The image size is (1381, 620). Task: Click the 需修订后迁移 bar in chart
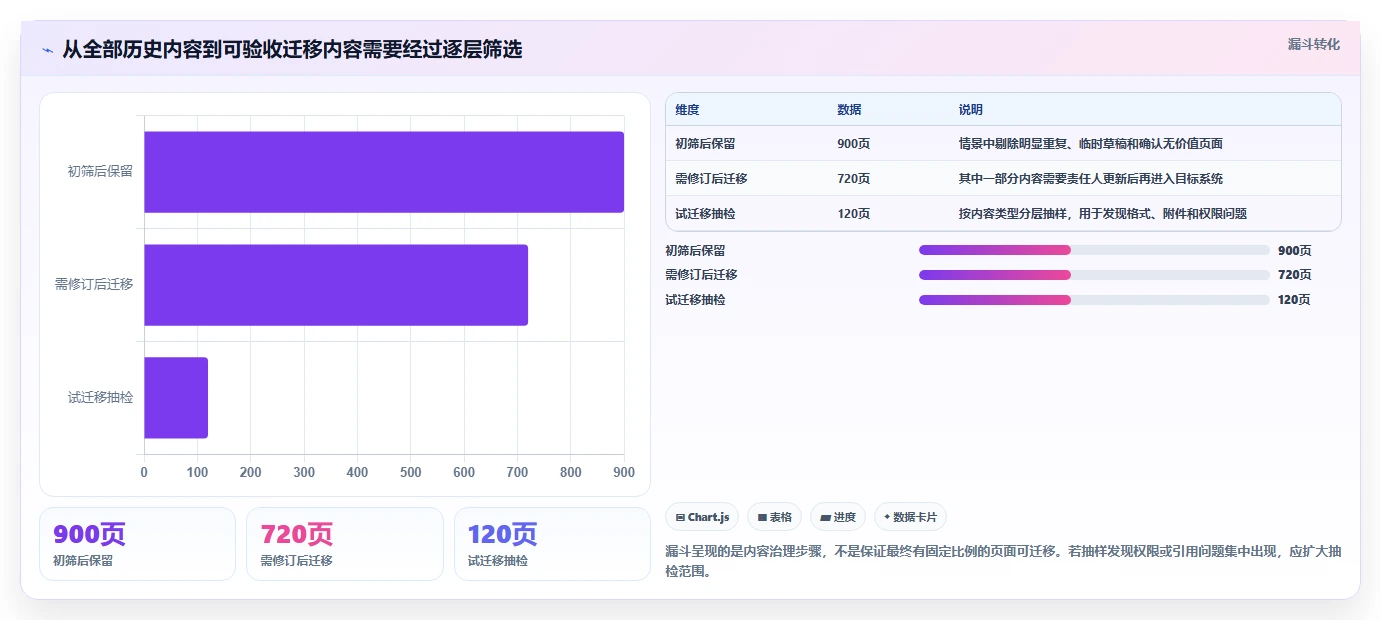coord(336,285)
